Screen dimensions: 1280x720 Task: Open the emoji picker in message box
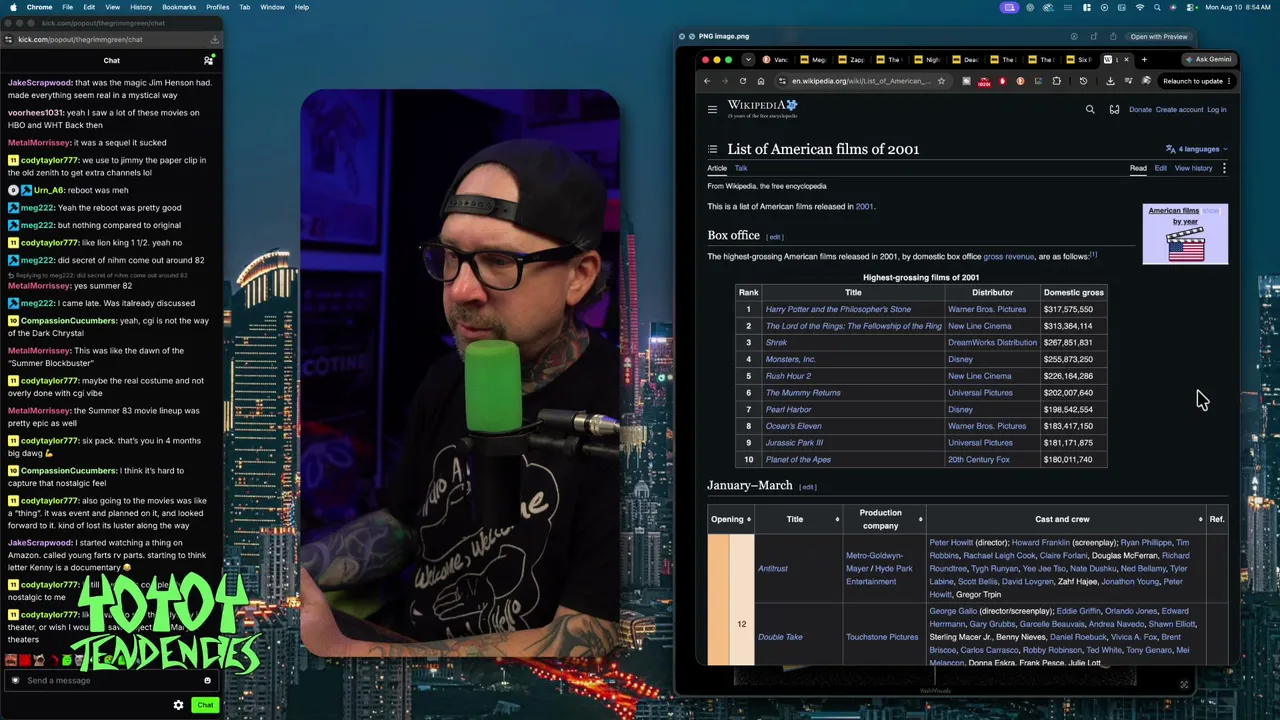207,681
